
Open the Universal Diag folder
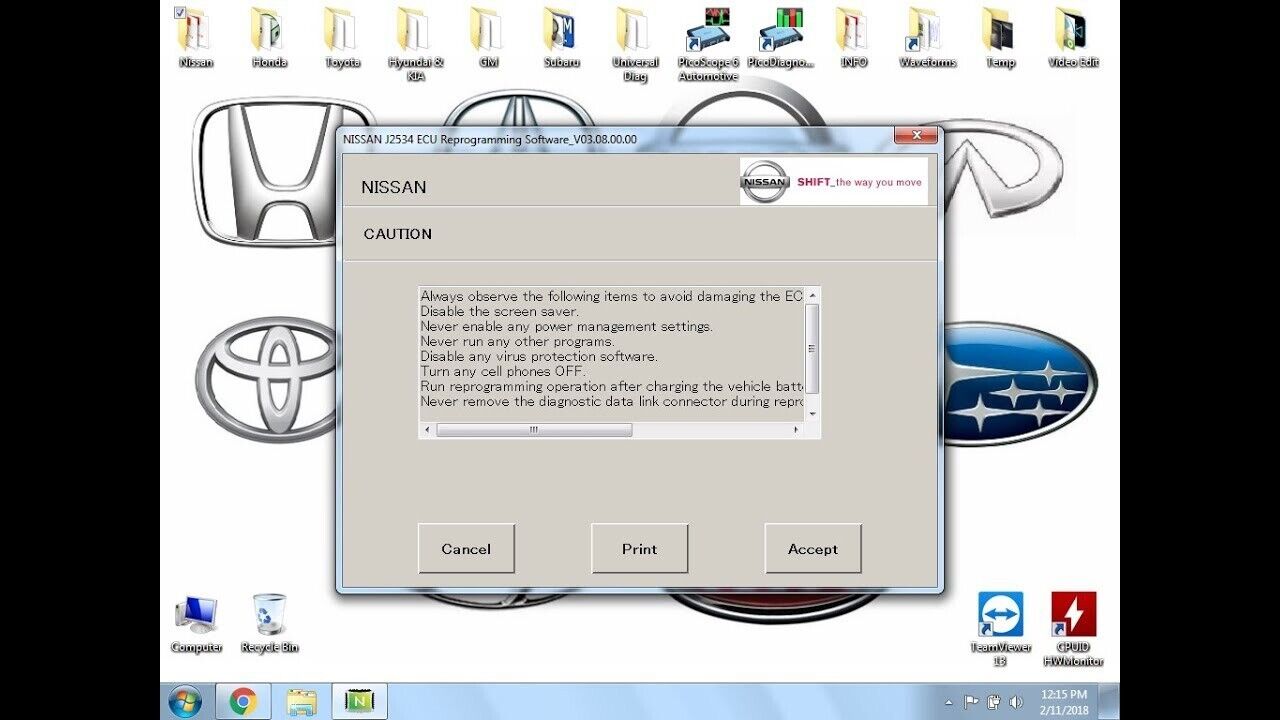tap(635, 44)
